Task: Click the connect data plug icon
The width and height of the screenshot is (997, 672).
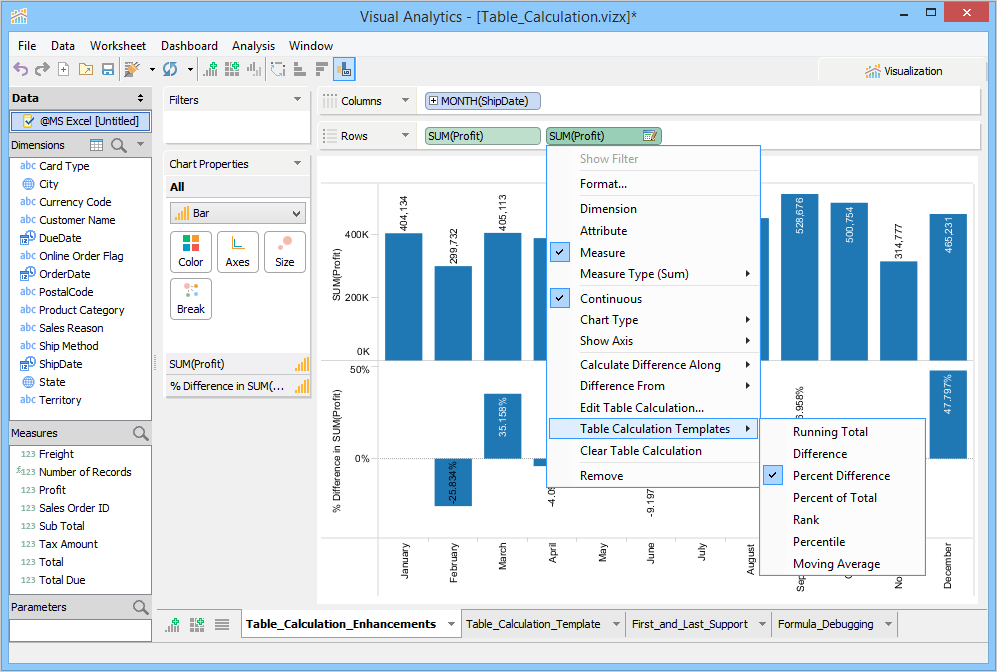Action: [132, 69]
